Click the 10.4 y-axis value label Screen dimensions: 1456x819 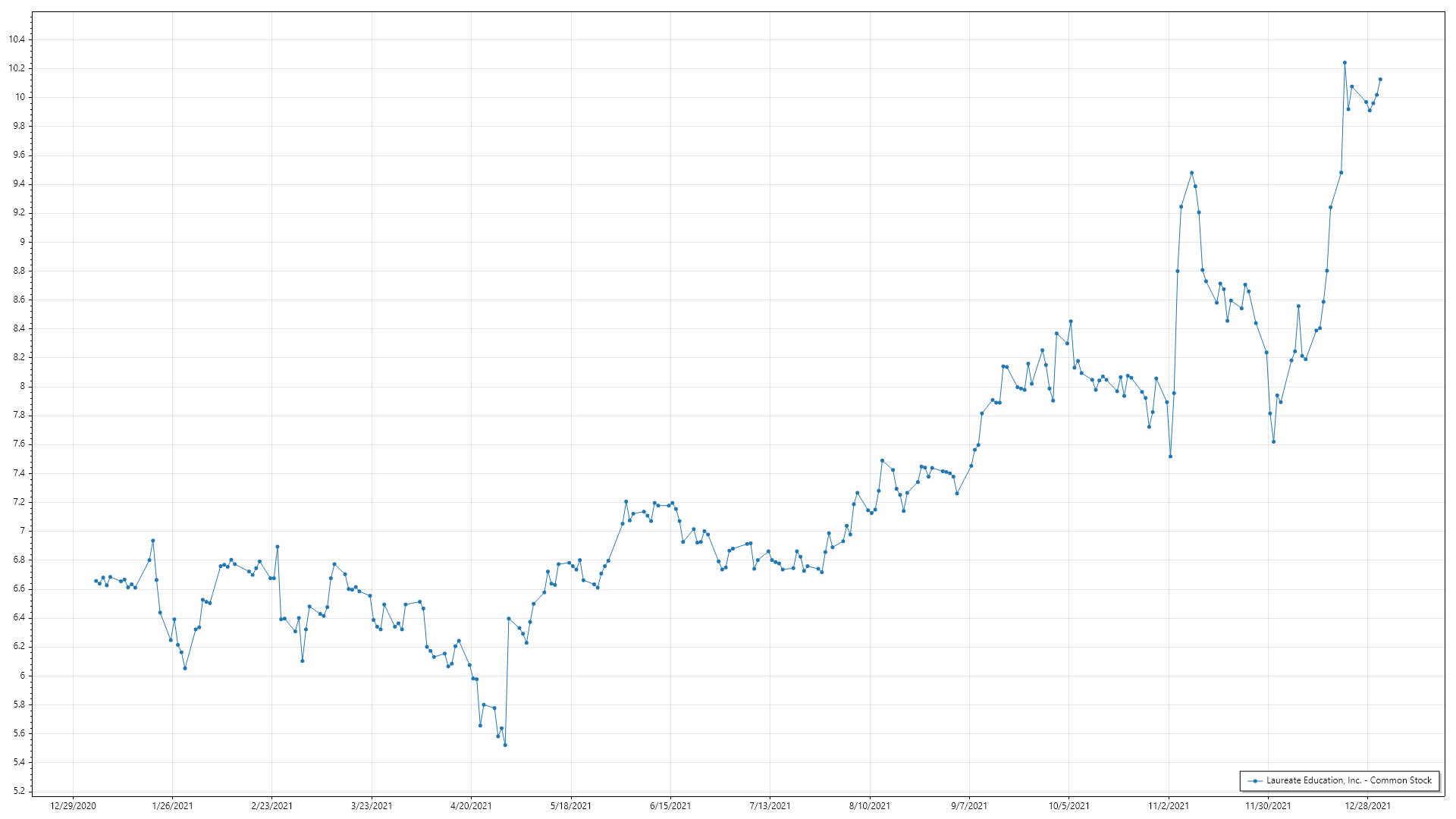(x=17, y=39)
